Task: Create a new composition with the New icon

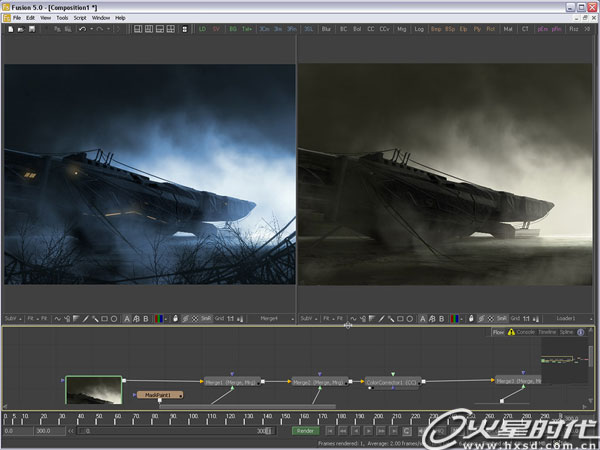Action: (10, 29)
